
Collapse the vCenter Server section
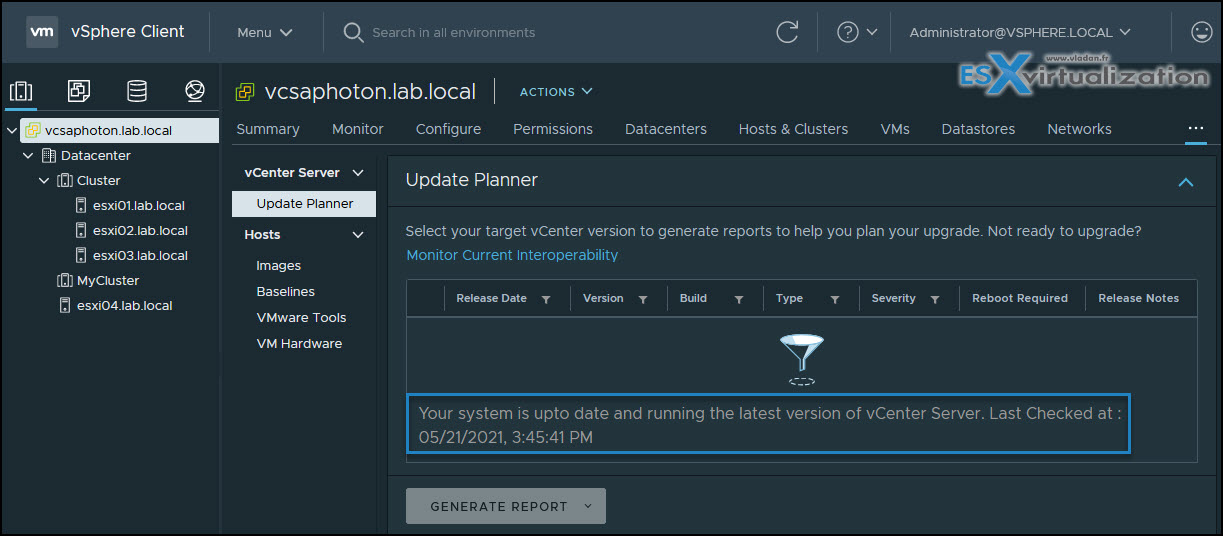click(x=358, y=173)
